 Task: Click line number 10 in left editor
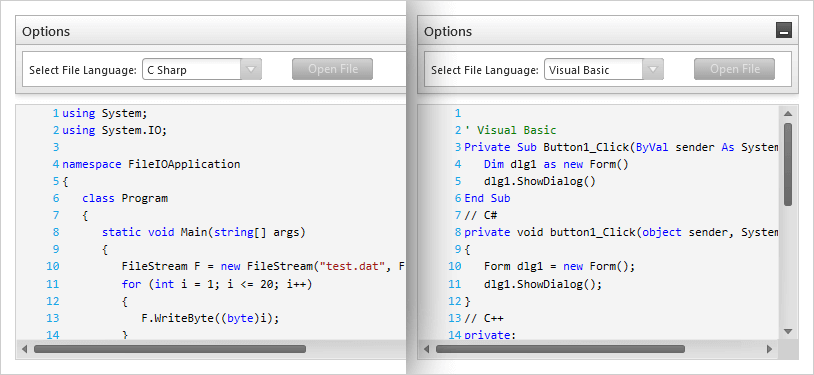click(52, 266)
